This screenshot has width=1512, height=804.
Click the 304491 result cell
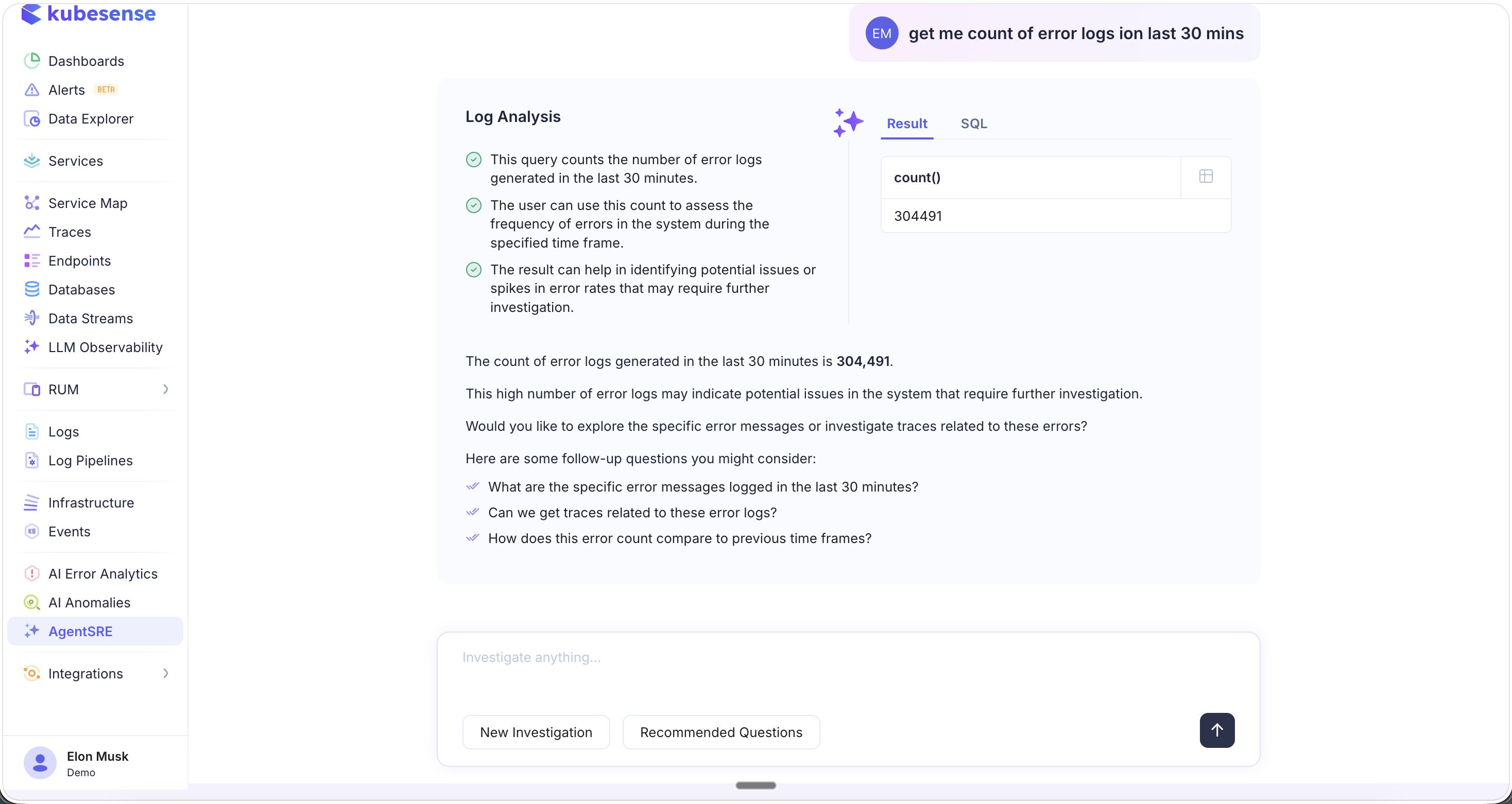click(x=1056, y=216)
